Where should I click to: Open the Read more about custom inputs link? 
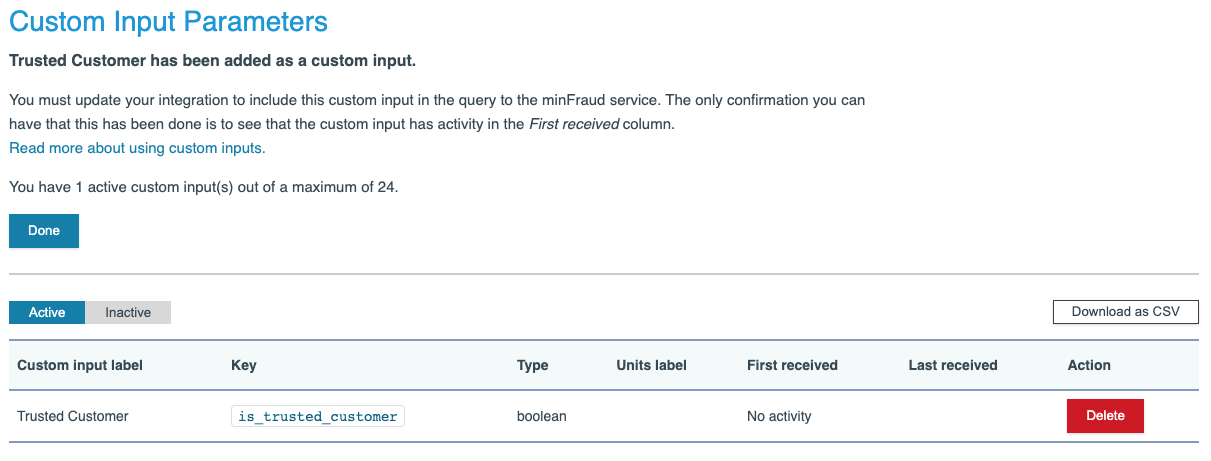(x=137, y=148)
